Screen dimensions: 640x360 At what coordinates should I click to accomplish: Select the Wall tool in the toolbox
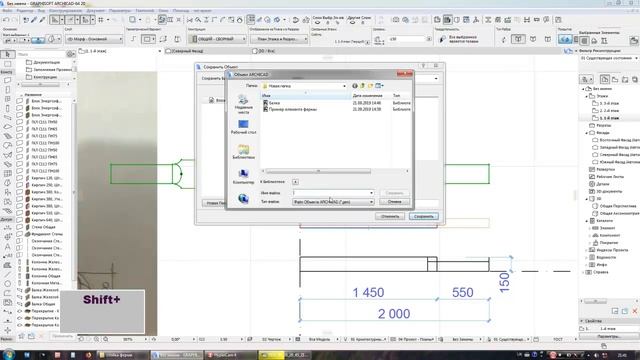click(7, 80)
